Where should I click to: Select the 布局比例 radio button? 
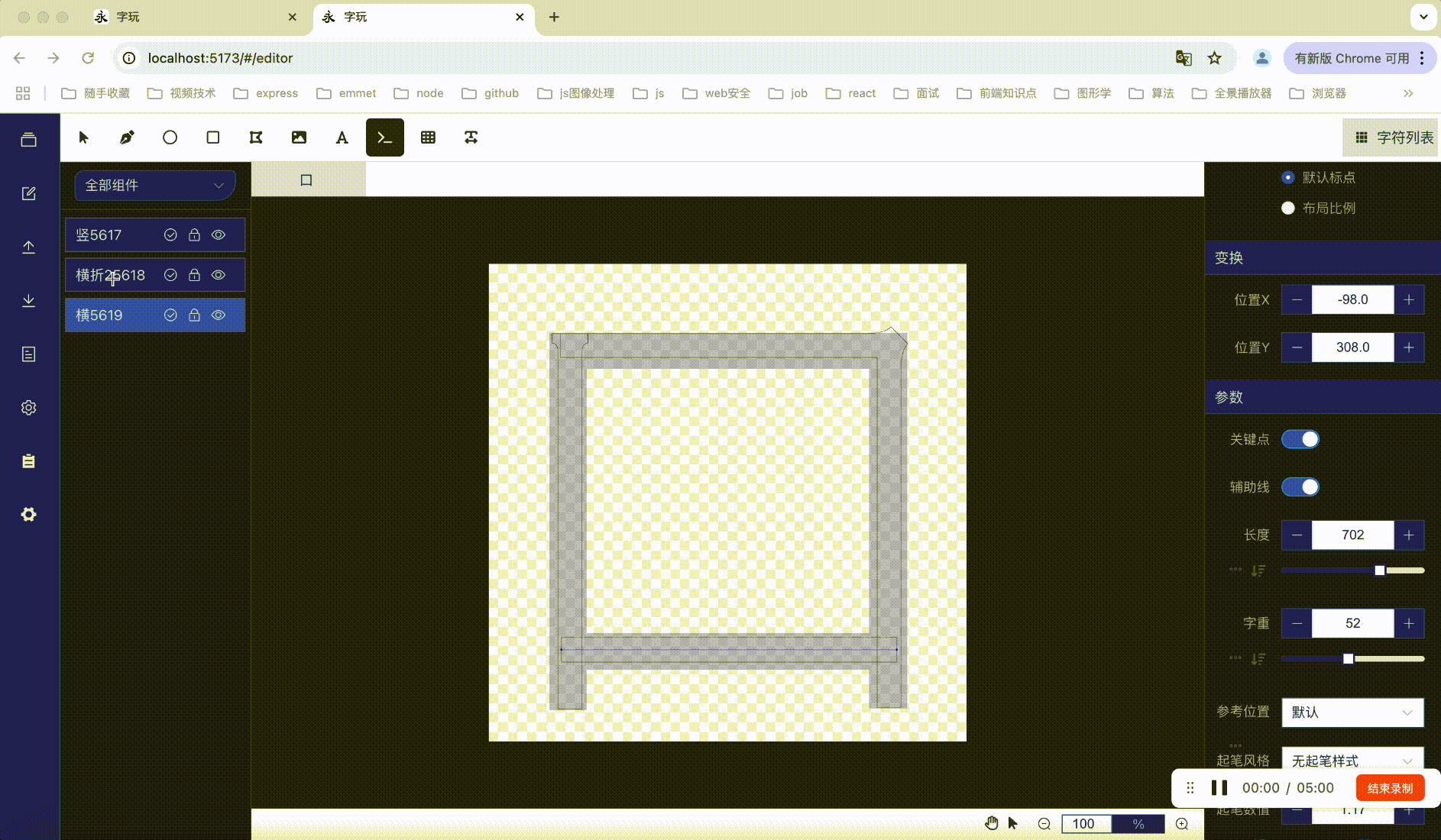pyautogui.click(x=1287, y=208)
